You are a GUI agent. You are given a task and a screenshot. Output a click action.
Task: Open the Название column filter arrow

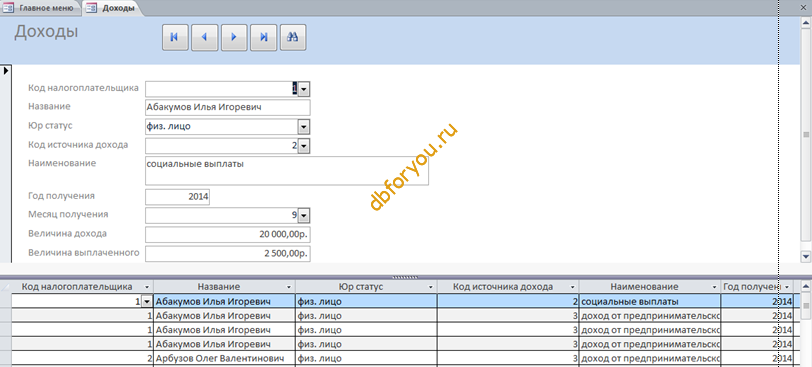289,287
